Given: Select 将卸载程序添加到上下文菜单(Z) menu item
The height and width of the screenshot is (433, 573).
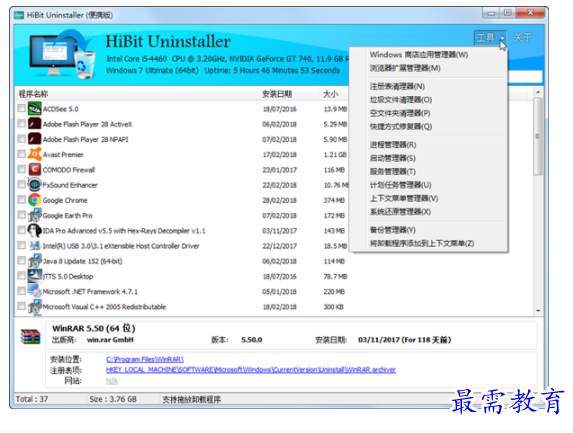Looking at the screenshot, I should click(x=428, y=243).
